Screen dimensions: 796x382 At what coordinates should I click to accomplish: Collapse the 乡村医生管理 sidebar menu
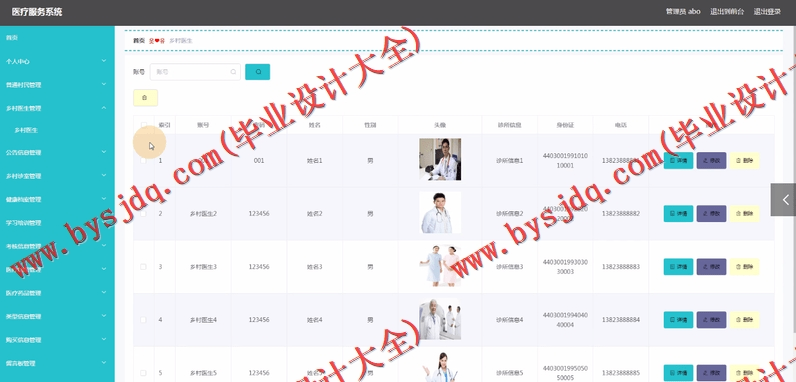pos(57,108)
